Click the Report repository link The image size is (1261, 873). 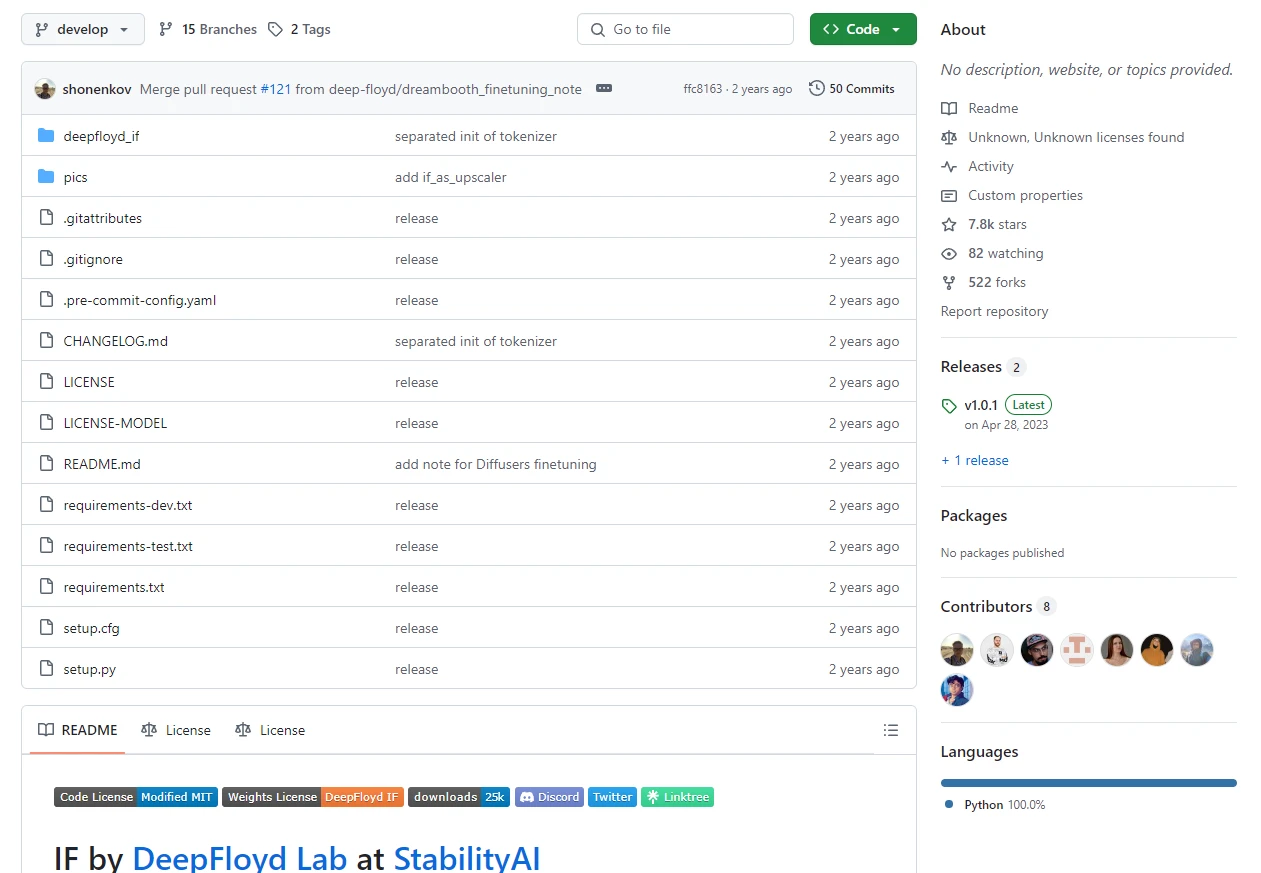994,311
